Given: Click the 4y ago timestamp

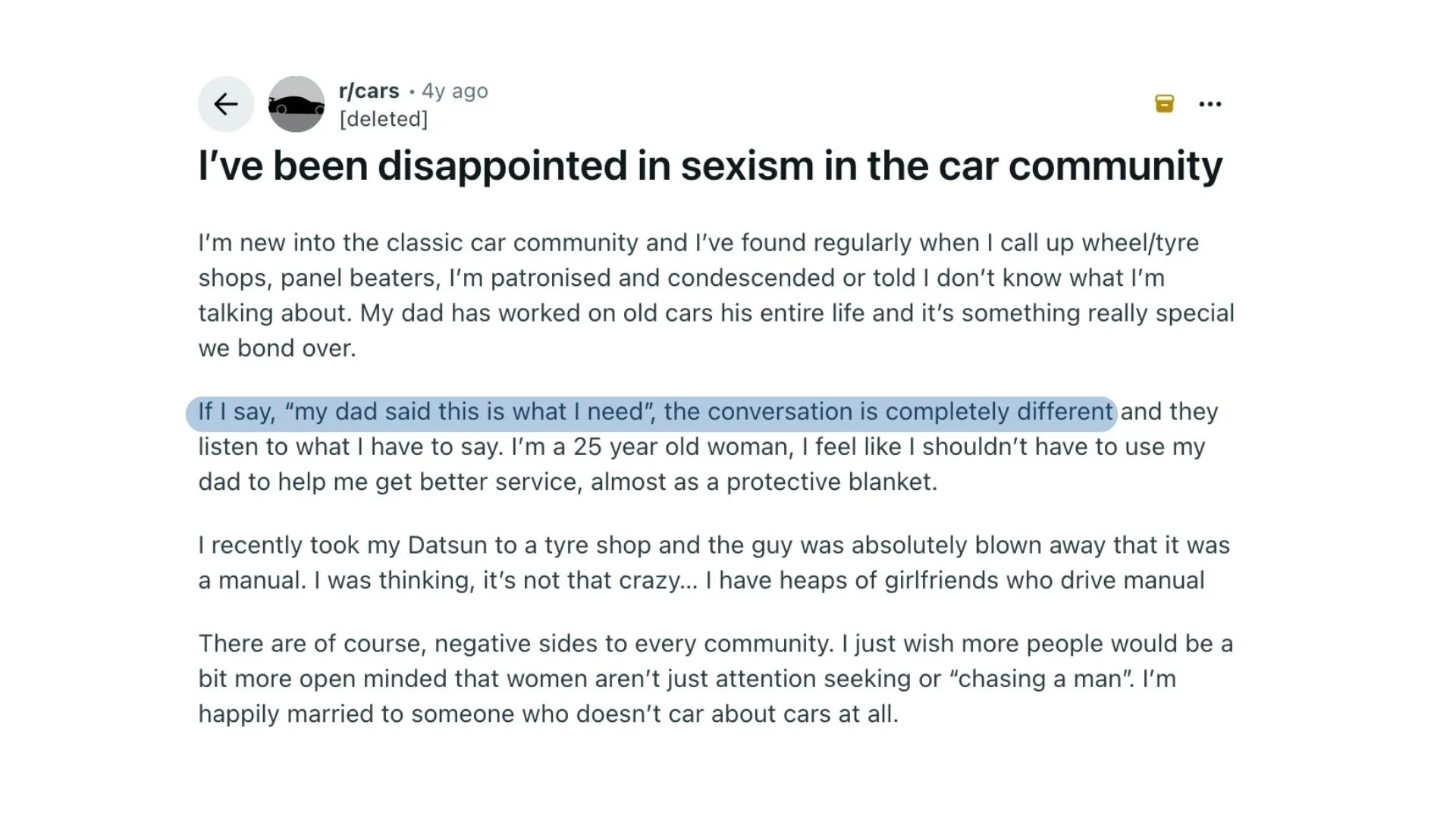Looking at the screenshot, I should pyautogui.click(x=455, y=91).
